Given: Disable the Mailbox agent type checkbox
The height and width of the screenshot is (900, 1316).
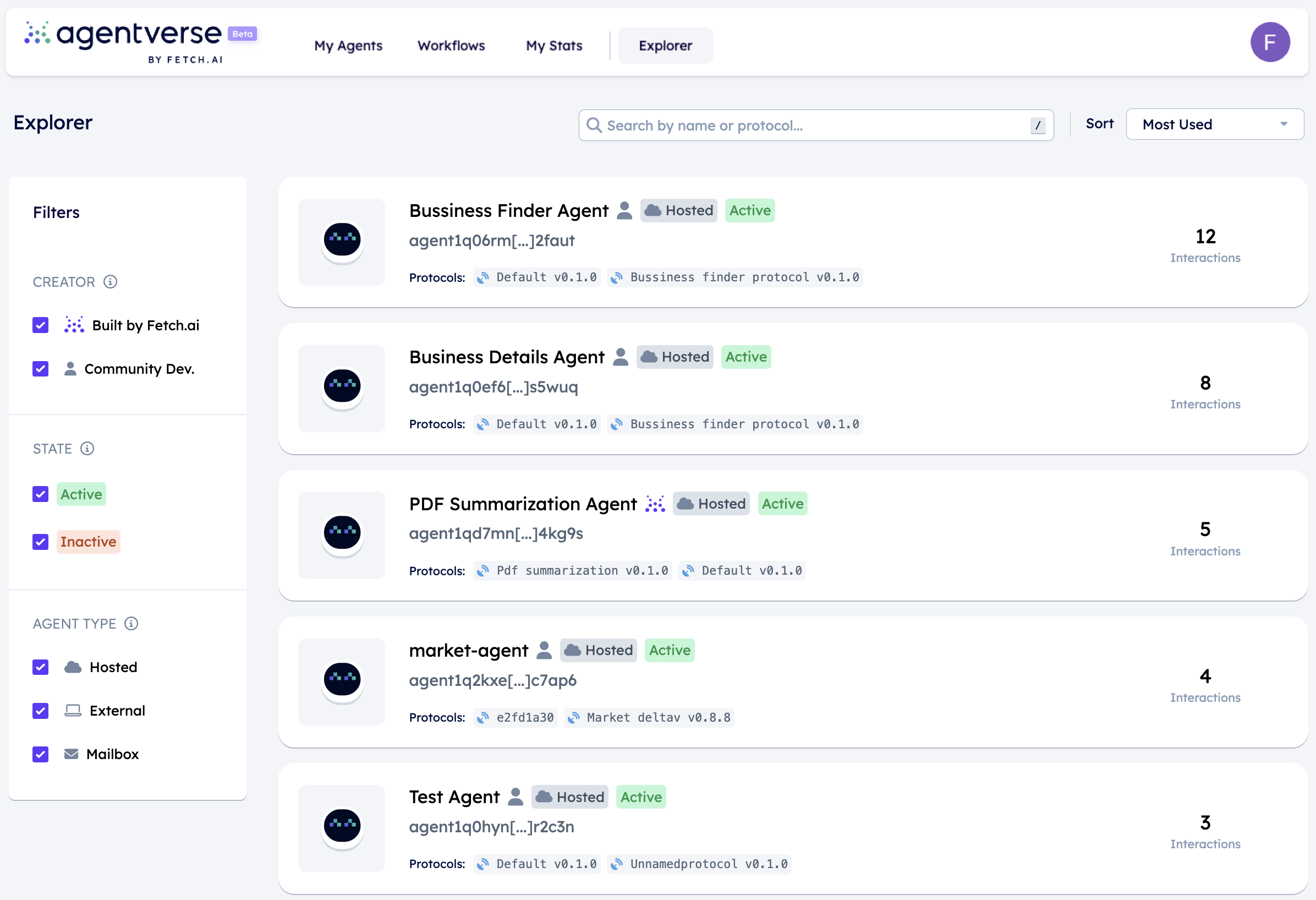Looking at the screenshot, I should point(40,755).
